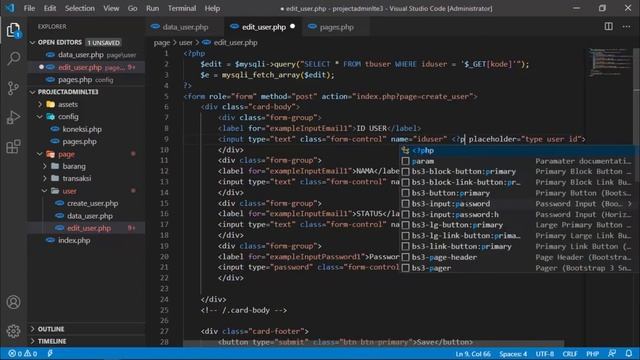
Task: Click the snippet icon beside bs3-pager
Action: (x=405, y=268)
